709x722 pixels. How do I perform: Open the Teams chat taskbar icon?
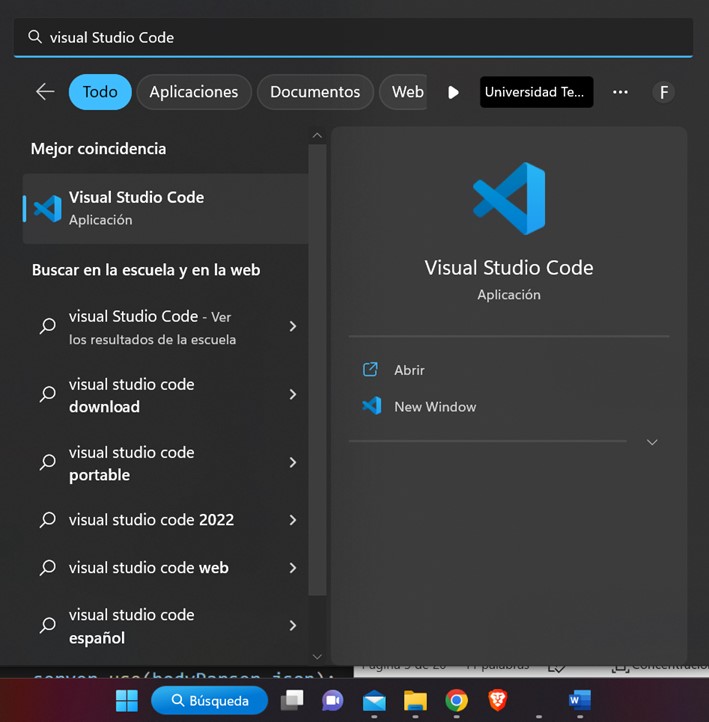[x=332, y=700]
